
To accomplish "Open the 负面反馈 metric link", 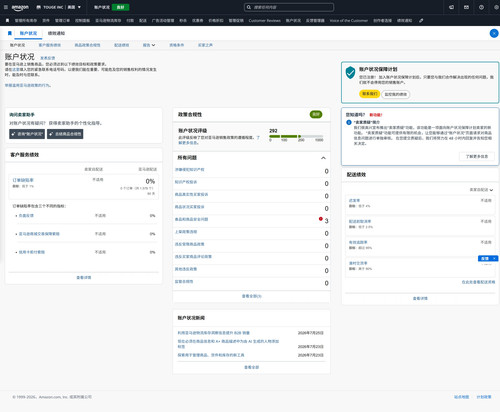I will coord(26,216).
